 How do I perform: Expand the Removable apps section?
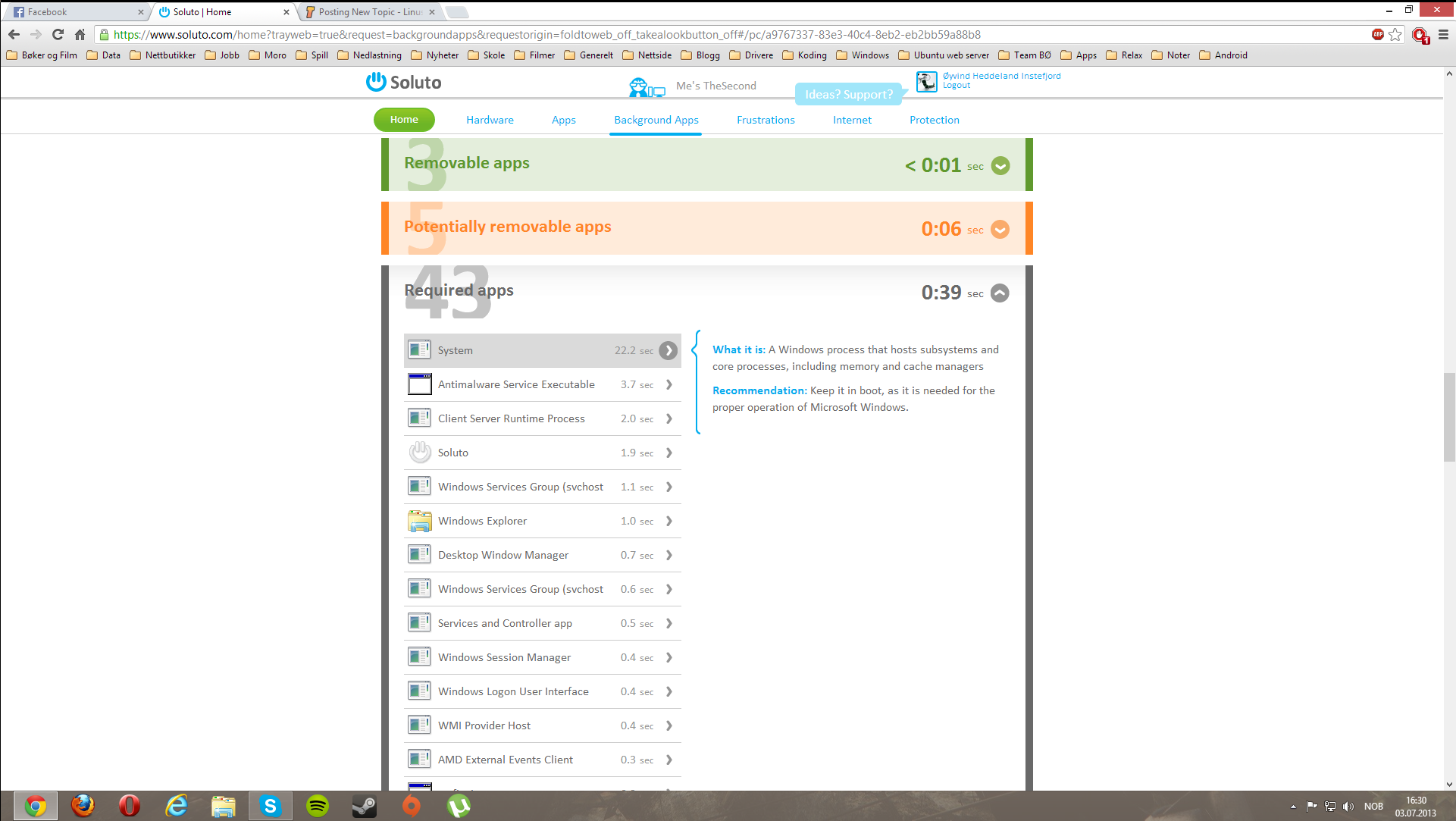1000,165
